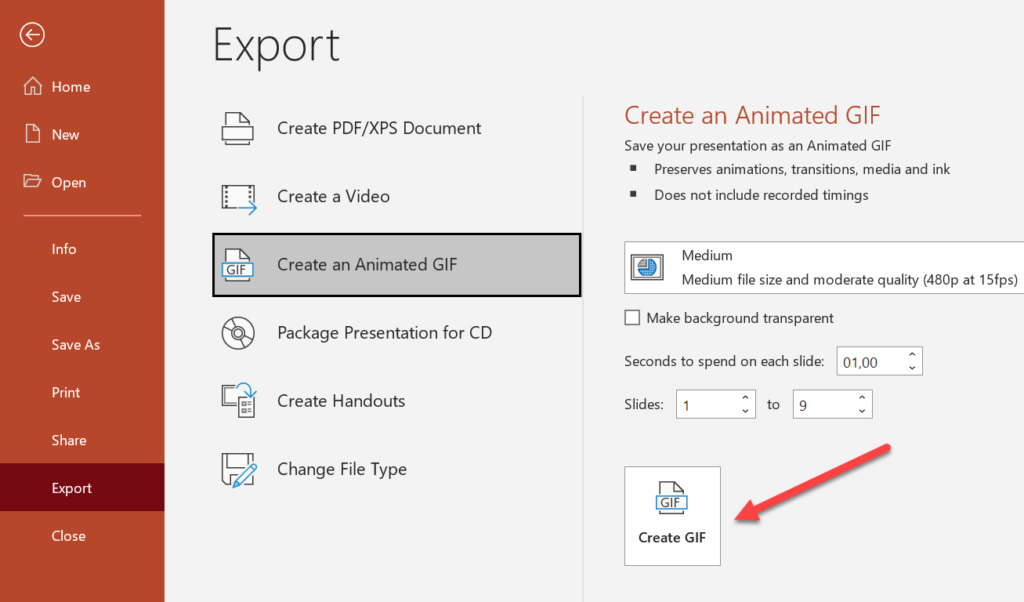Click 'Preserves animations, transitions, media and ink' text
Screen dimensions: 1024x602
(802, 169)
